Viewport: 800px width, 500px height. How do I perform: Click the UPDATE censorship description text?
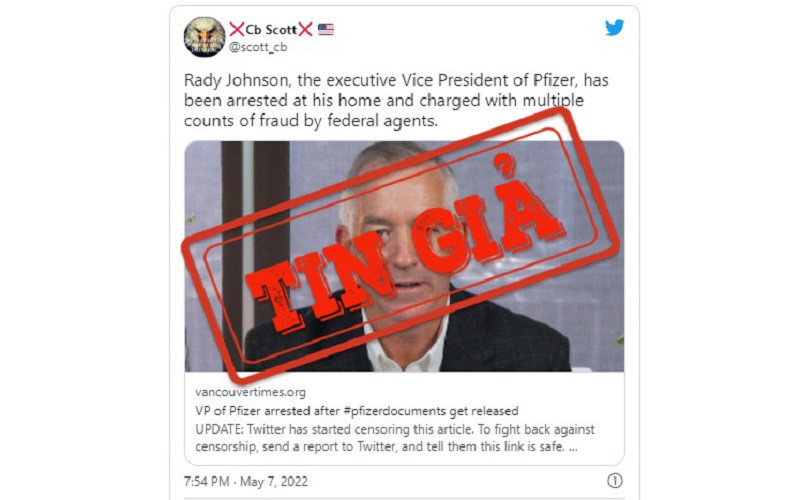(x=394, y=438)
